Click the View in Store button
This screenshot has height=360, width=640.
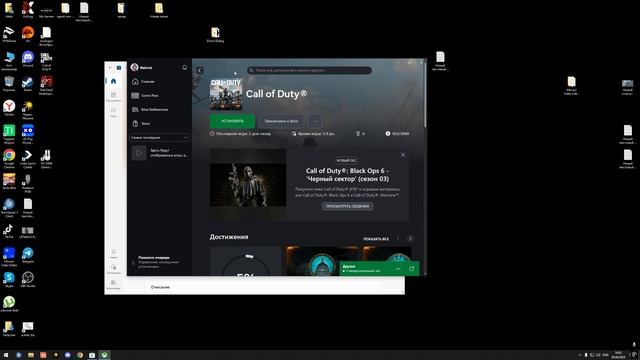281,121
